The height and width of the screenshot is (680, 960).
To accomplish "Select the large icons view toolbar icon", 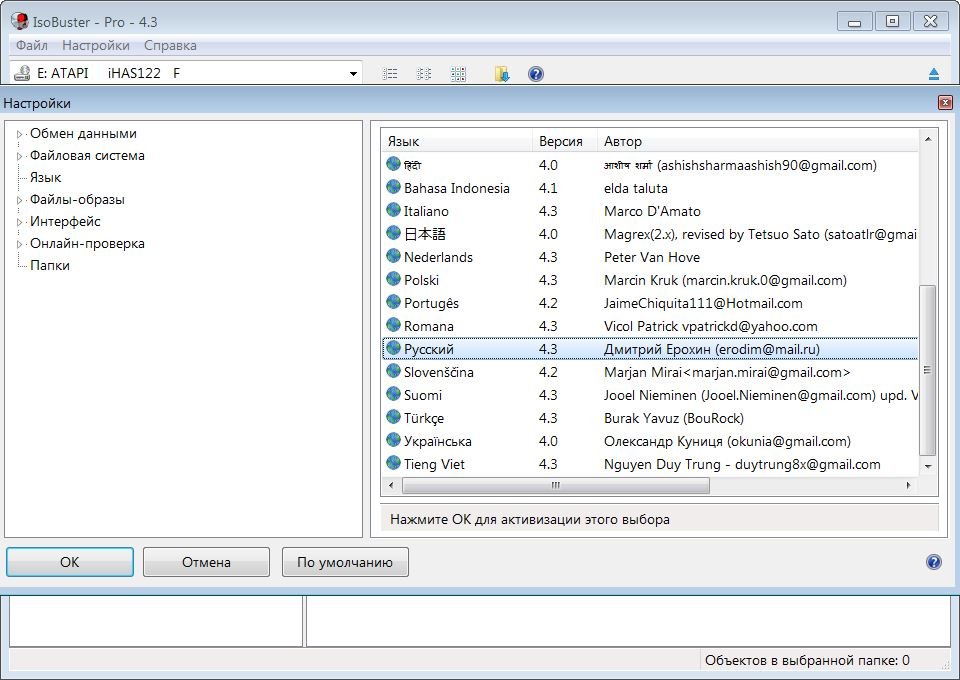I will pyautogui.click(x=458, y=74).
